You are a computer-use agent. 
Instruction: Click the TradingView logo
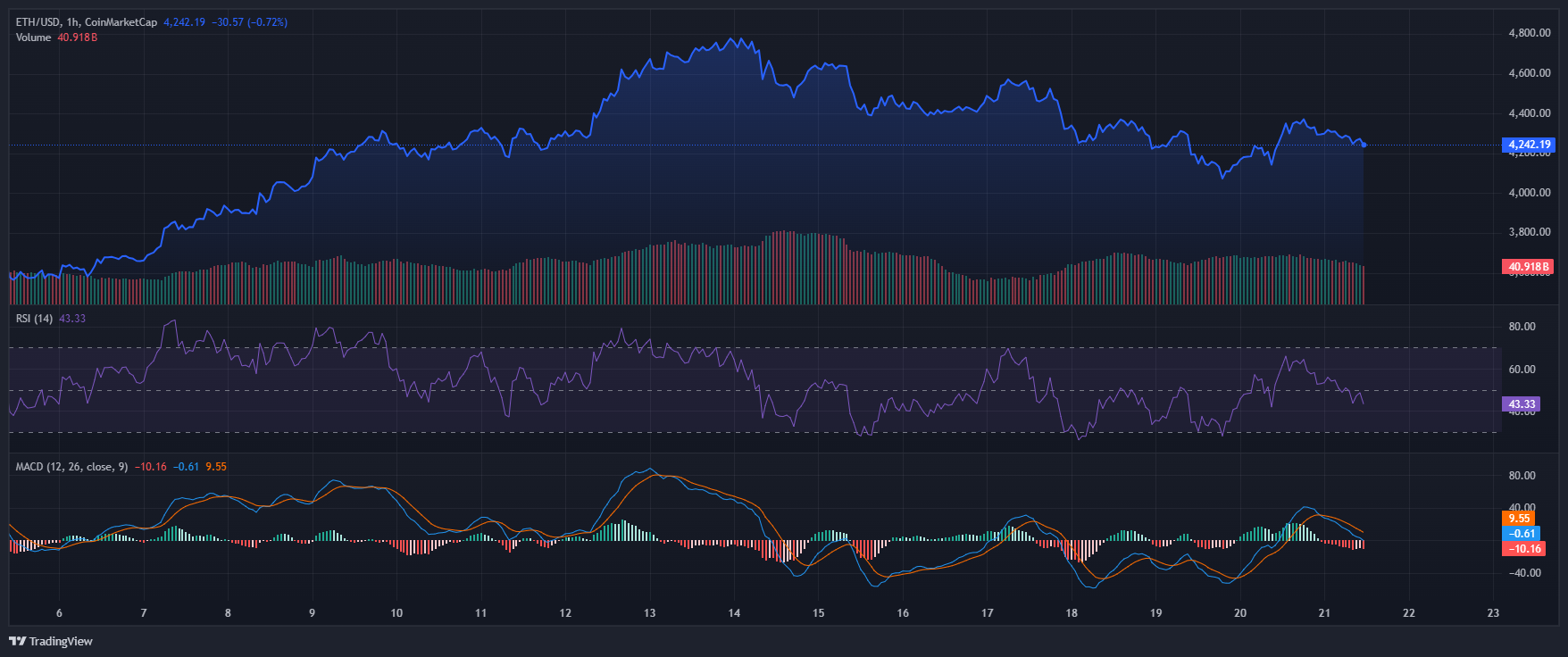[x=51, y=641]
